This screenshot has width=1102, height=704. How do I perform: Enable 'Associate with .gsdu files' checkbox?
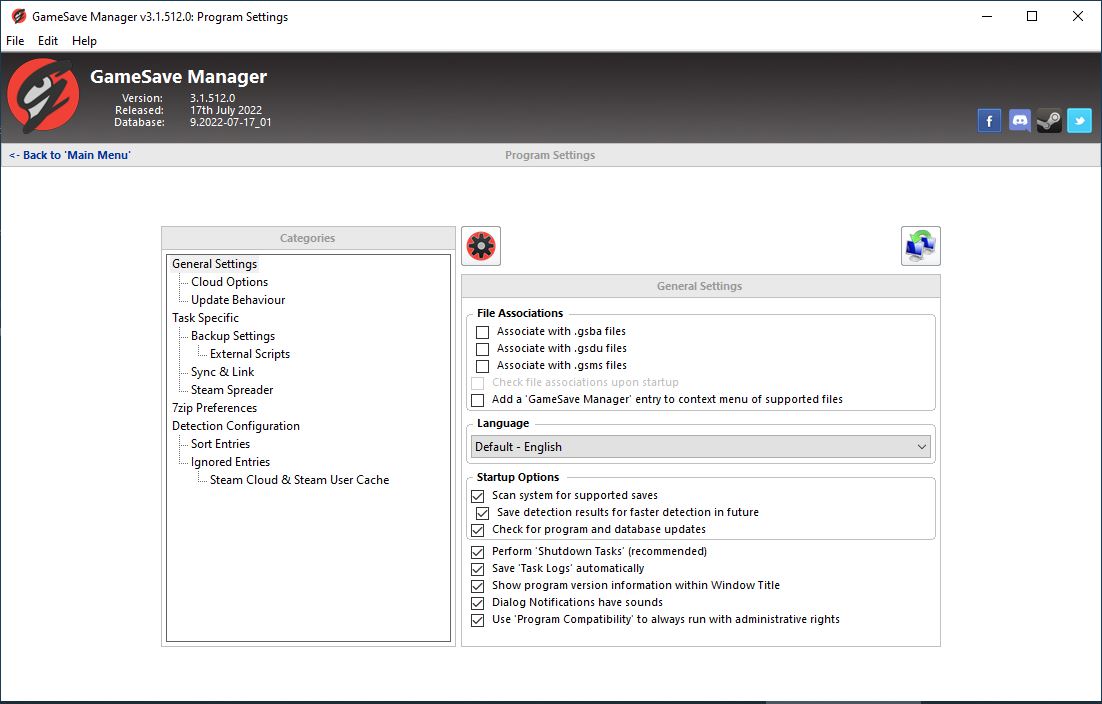coord(482,349)
